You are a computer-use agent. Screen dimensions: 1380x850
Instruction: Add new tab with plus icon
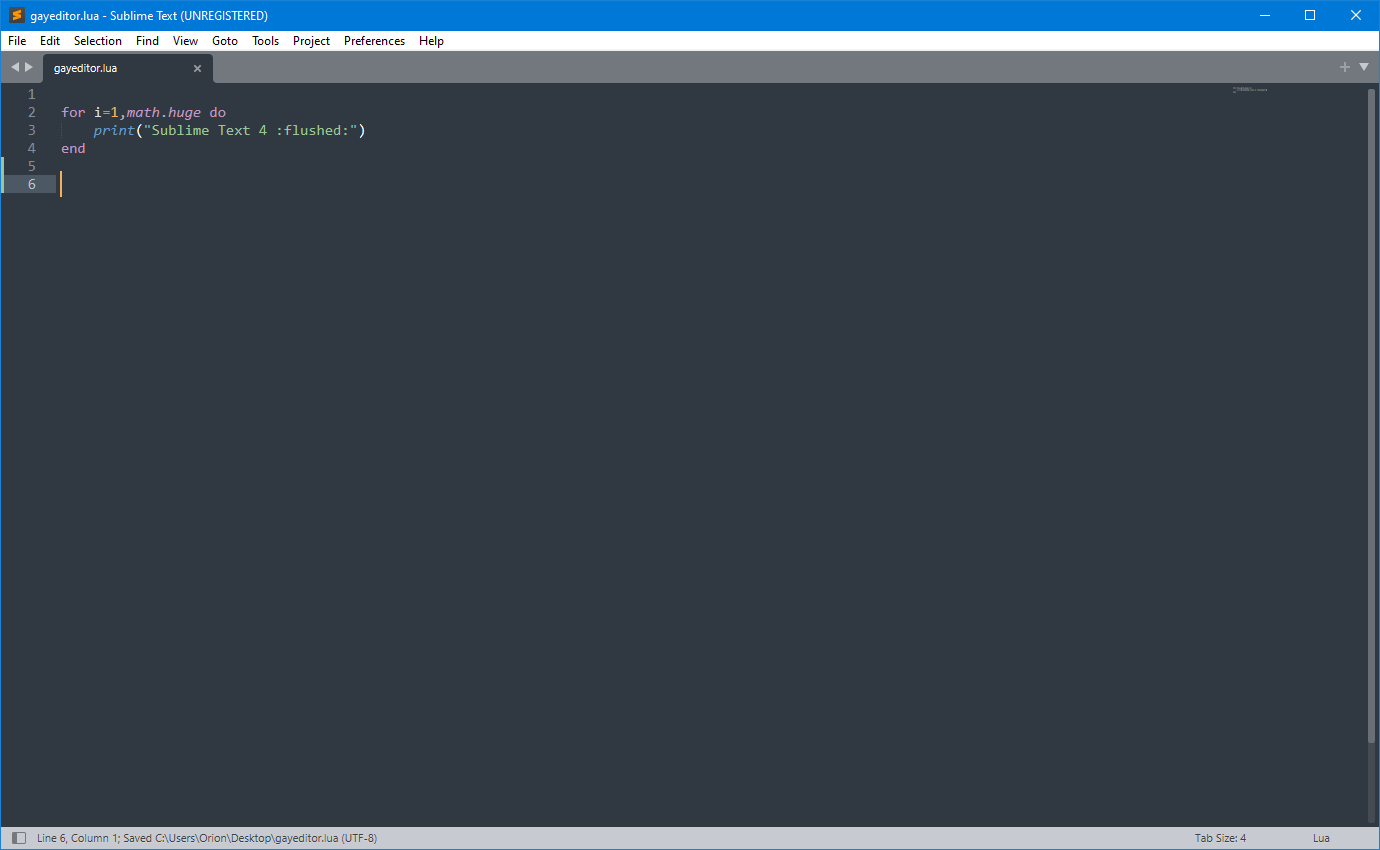(x=1345, y=67)
